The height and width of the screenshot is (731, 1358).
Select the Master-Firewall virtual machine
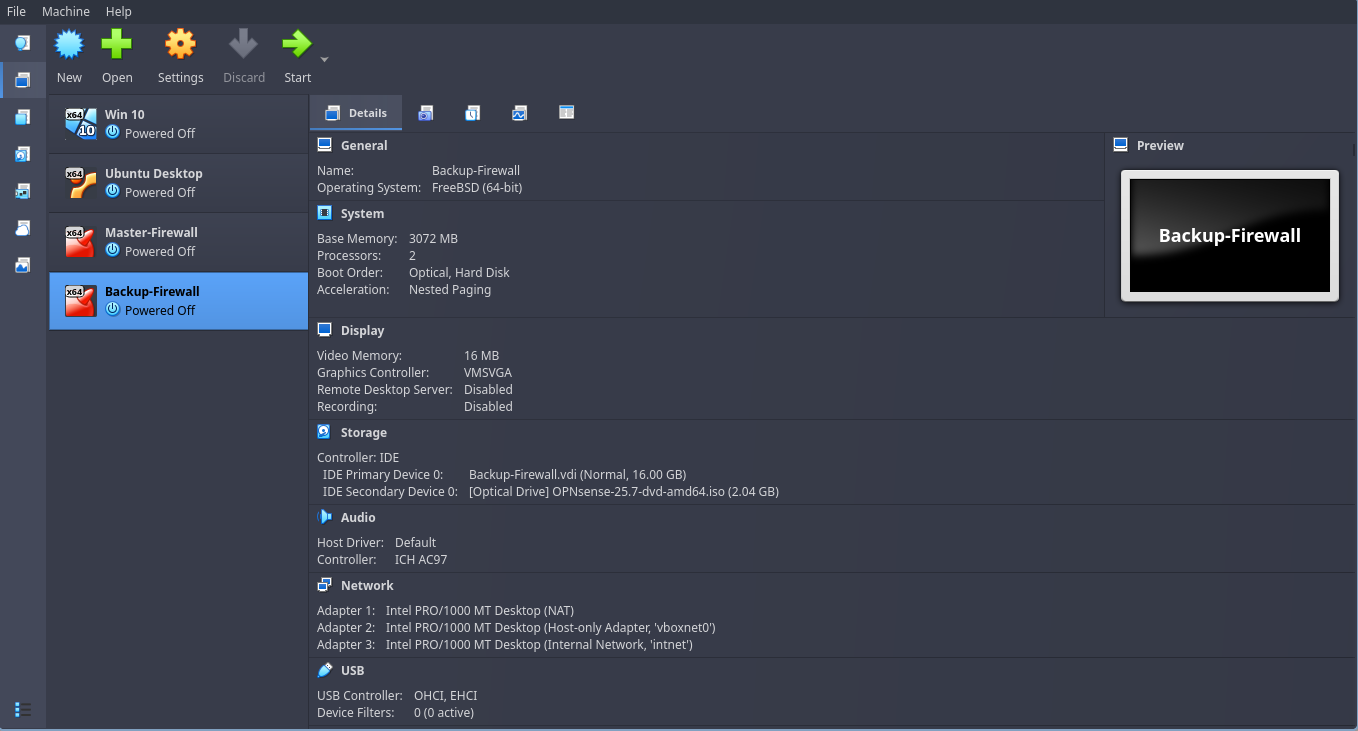point(178,242)
